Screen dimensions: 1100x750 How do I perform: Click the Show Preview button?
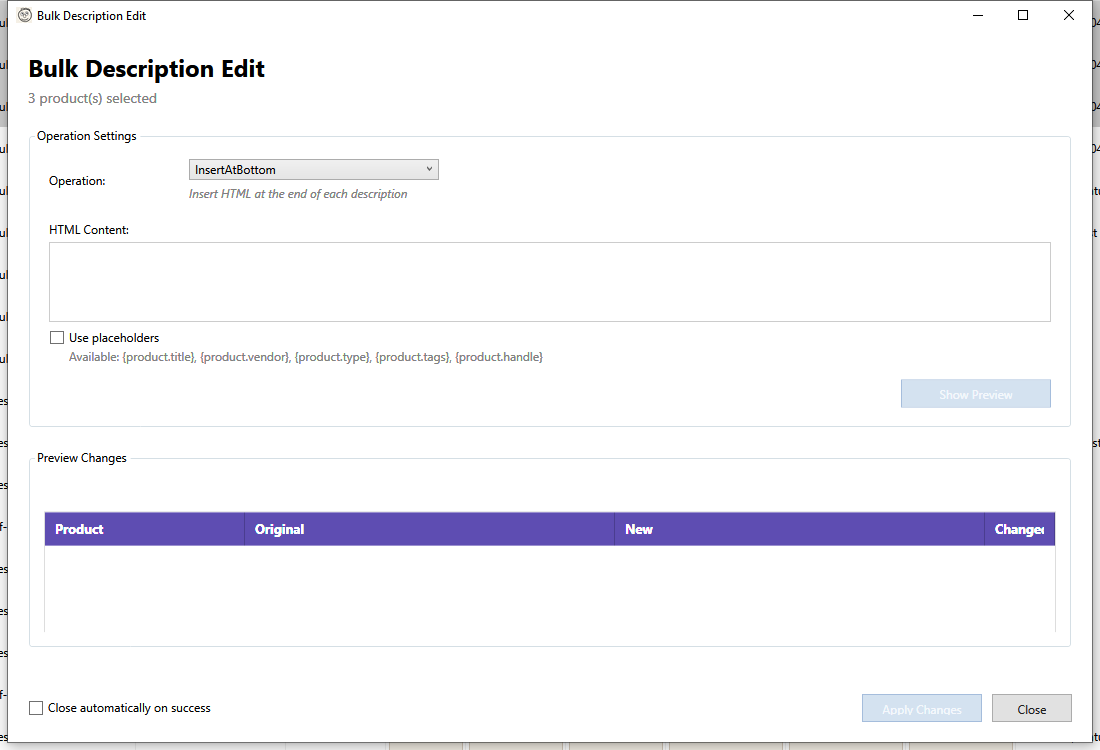tap(975, 393)
